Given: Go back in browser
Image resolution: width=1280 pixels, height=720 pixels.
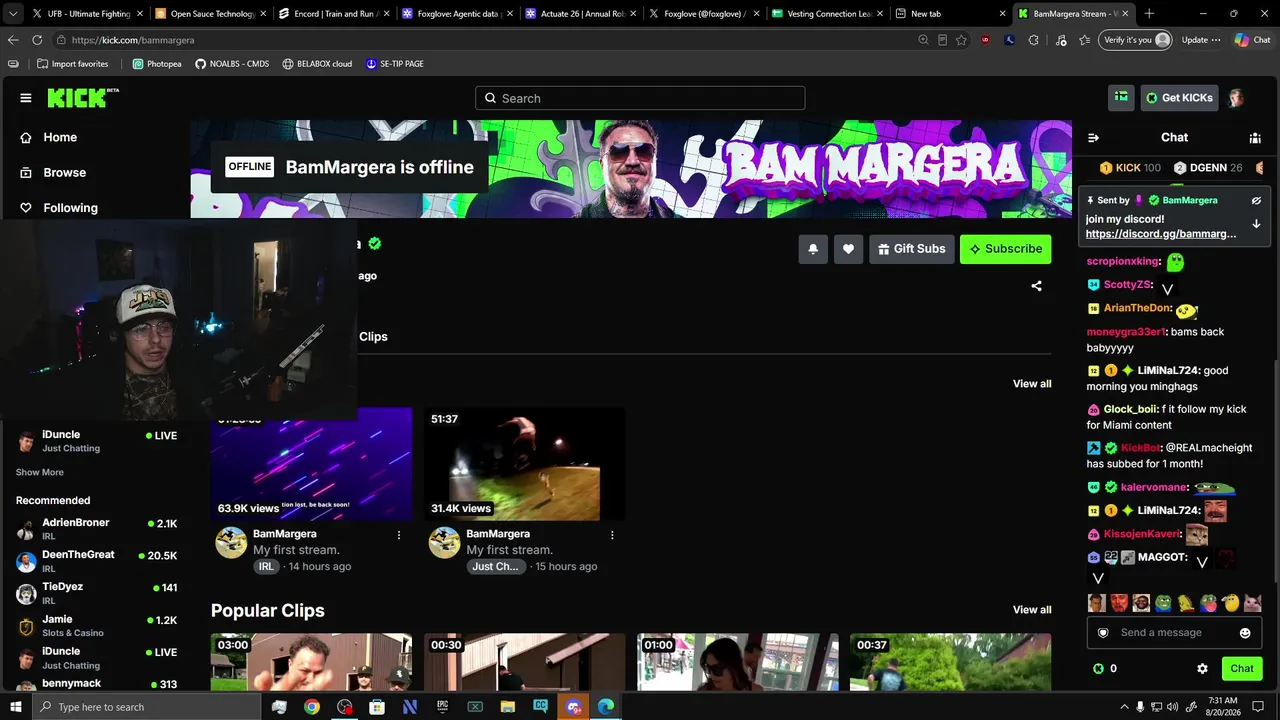Looking at the screenshot, I should click(x=13, y=40).
